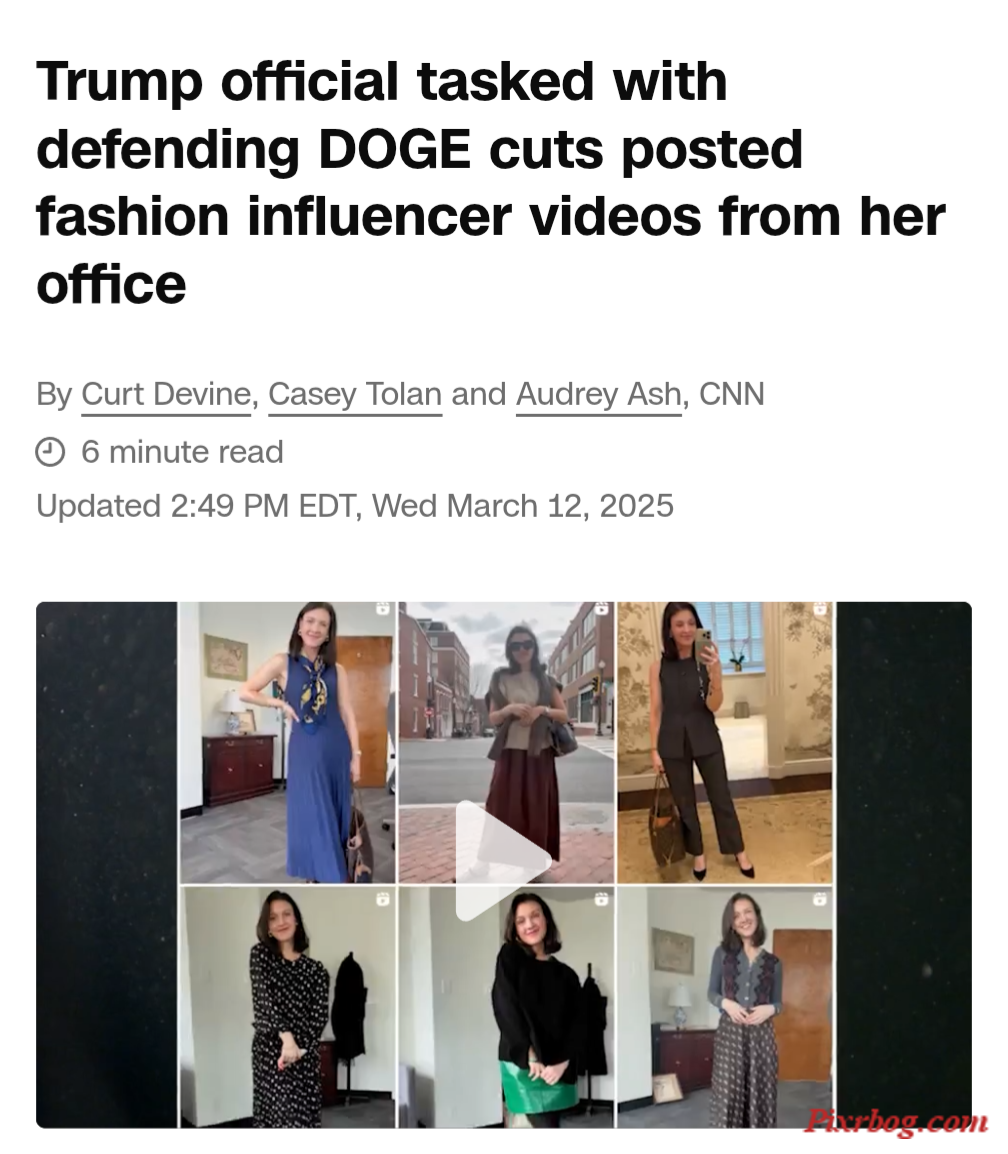Click the clock icon beside read time
This screenshot has height=1154, width=1008.
point(50,452)
